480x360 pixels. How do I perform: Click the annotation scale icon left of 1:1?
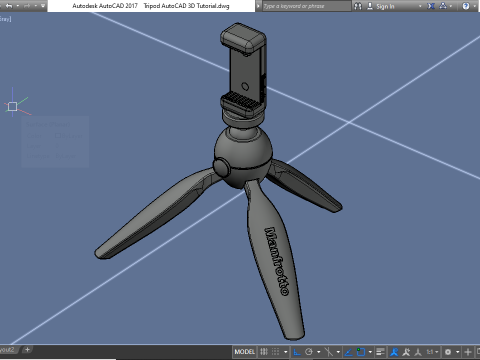[x=418, y=352]
